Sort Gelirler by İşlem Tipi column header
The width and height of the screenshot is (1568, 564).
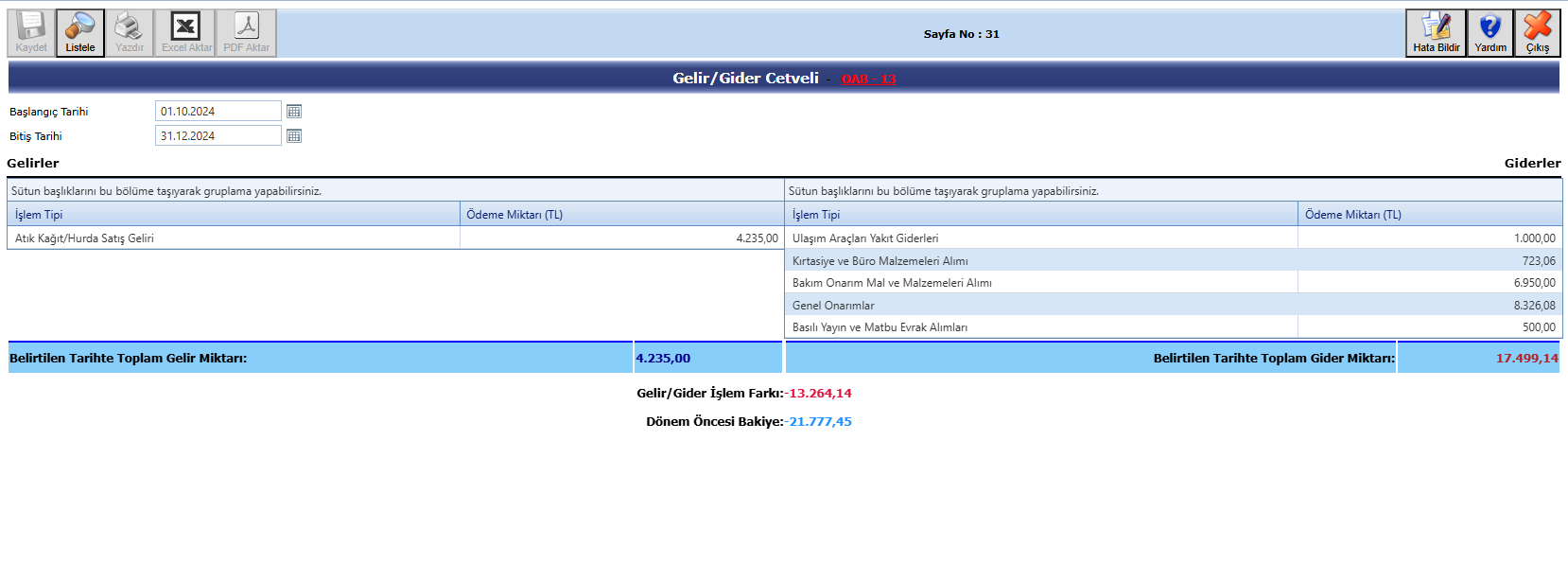39,215
